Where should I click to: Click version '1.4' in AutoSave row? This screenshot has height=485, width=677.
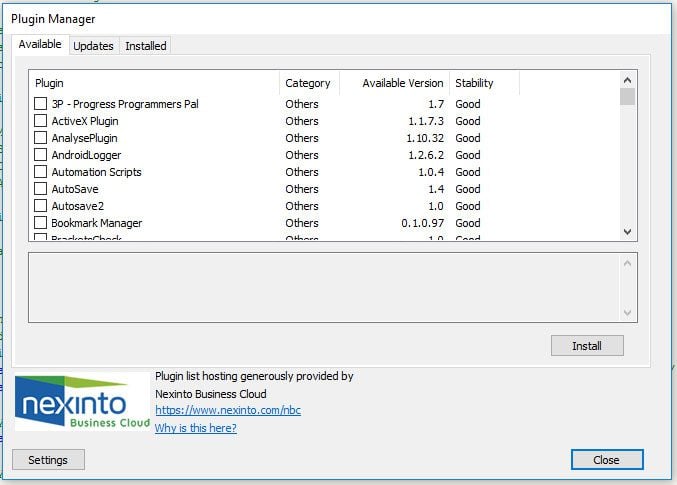tap(436, 189)
